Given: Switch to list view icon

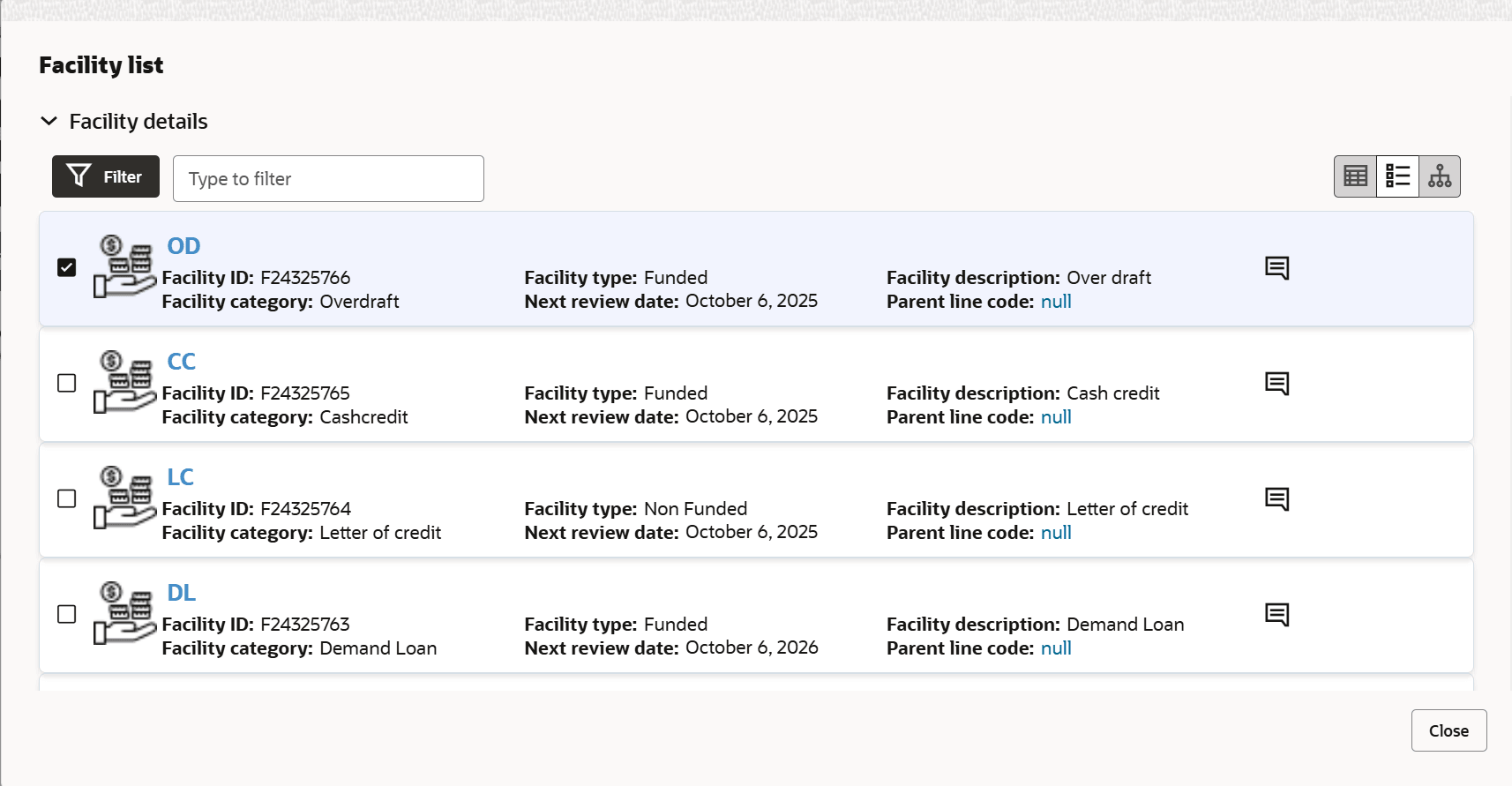Looking at the screenshot, I should click(1397, 176).
